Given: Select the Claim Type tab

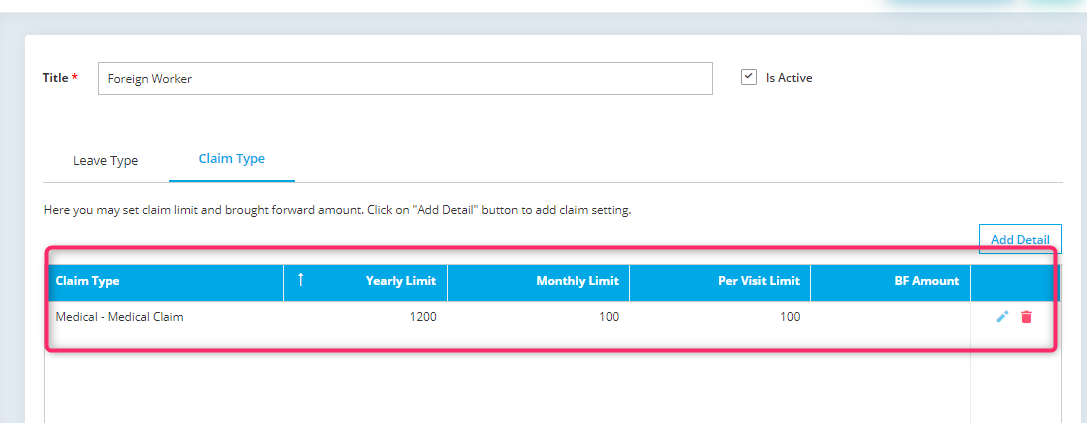Looking at the screenshot, I should coord(232,159).
